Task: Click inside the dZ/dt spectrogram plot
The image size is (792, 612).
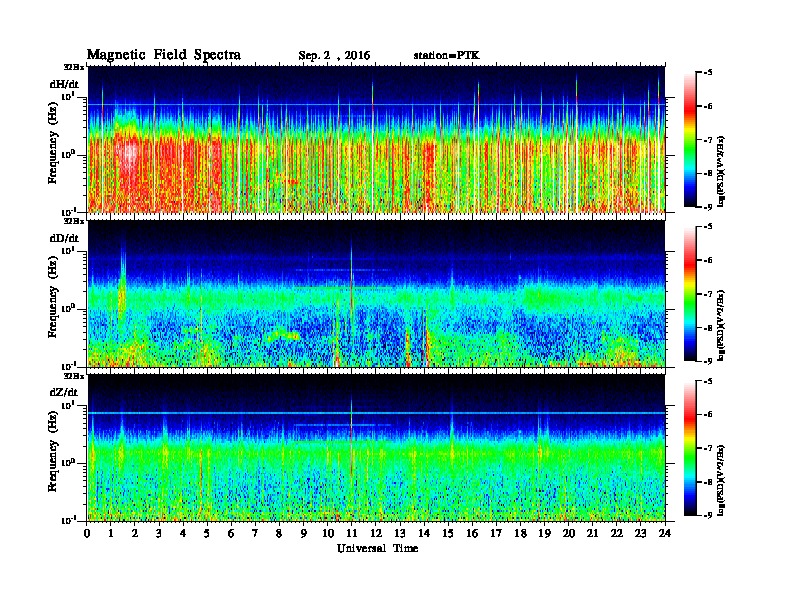Action: (x=376, y=447)
